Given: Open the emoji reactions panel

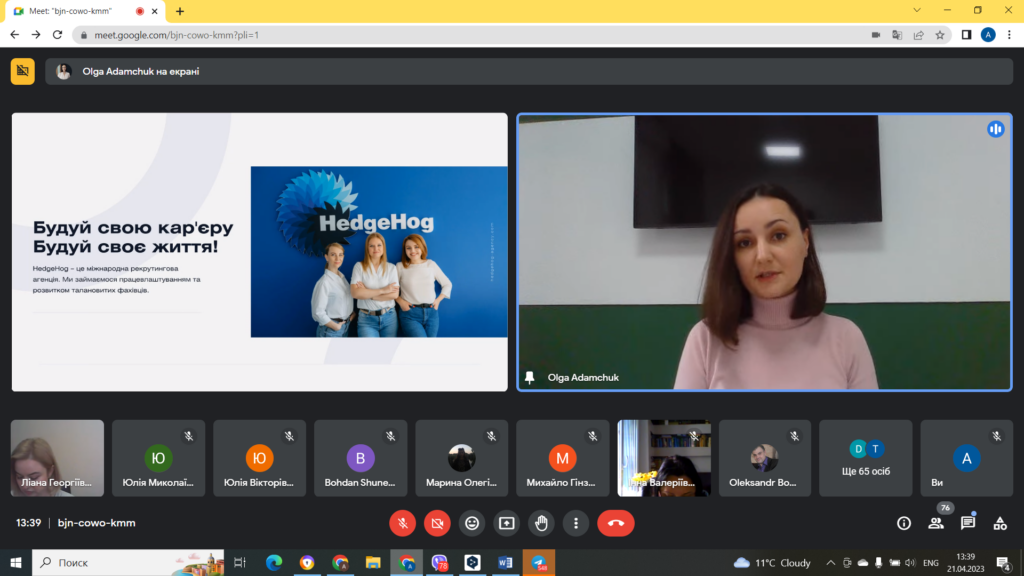Looking at the screenshot, I should [472, 522].
